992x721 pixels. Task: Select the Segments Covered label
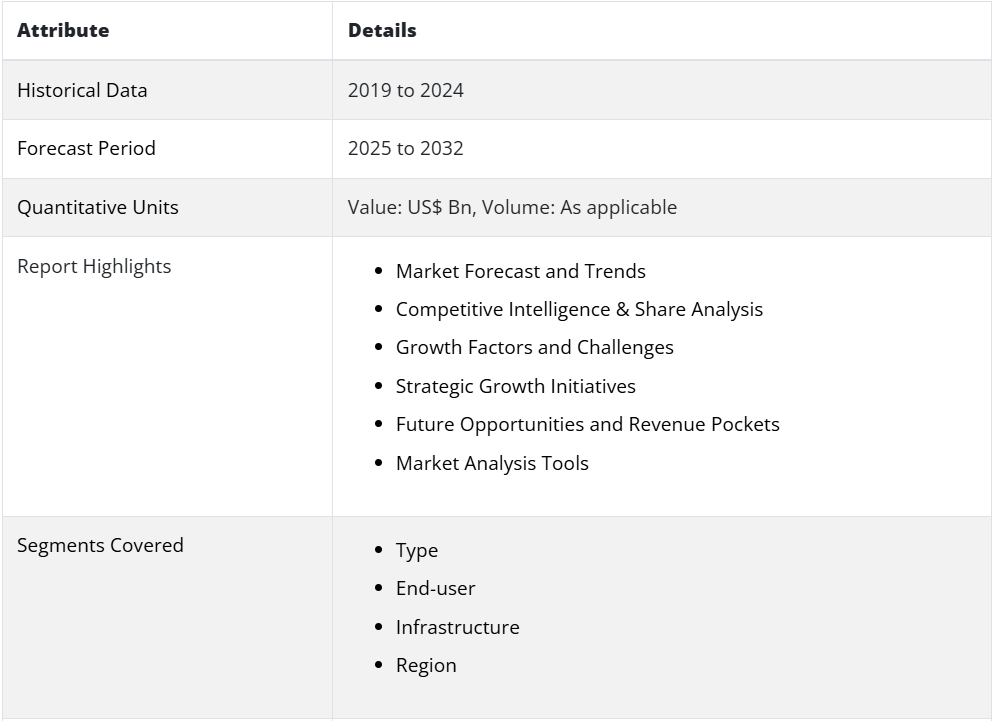[x=100, y=545]
